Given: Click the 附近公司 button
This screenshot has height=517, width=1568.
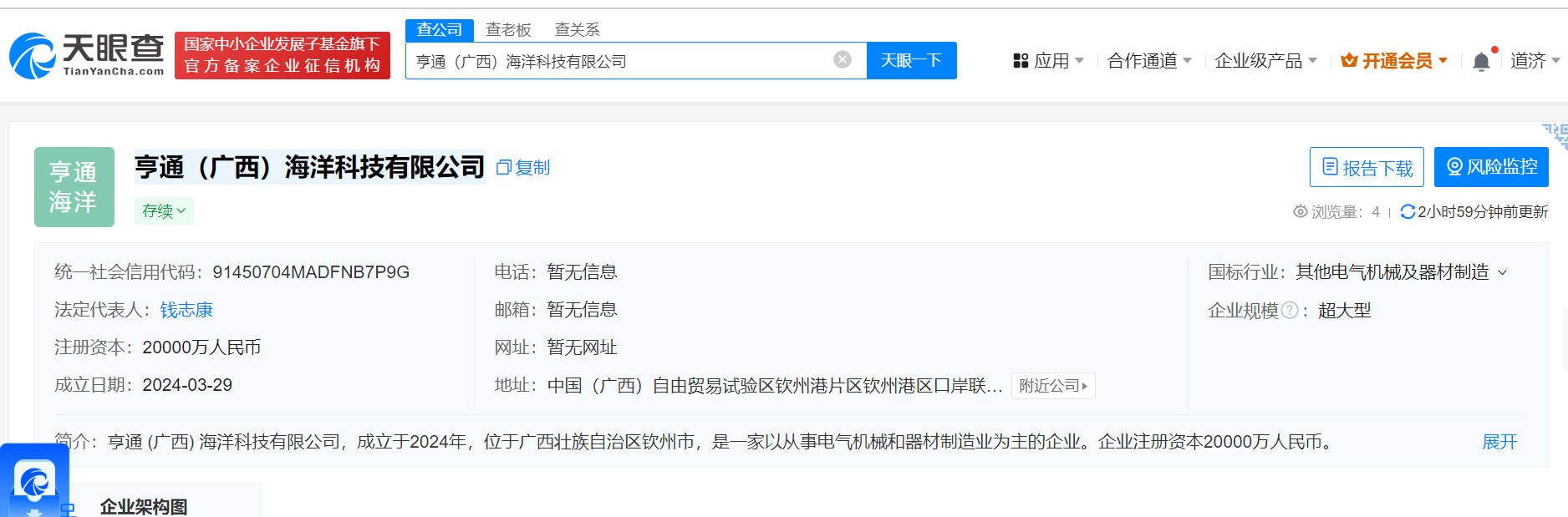Looking at the screenshot, I should click(1053, 386).
